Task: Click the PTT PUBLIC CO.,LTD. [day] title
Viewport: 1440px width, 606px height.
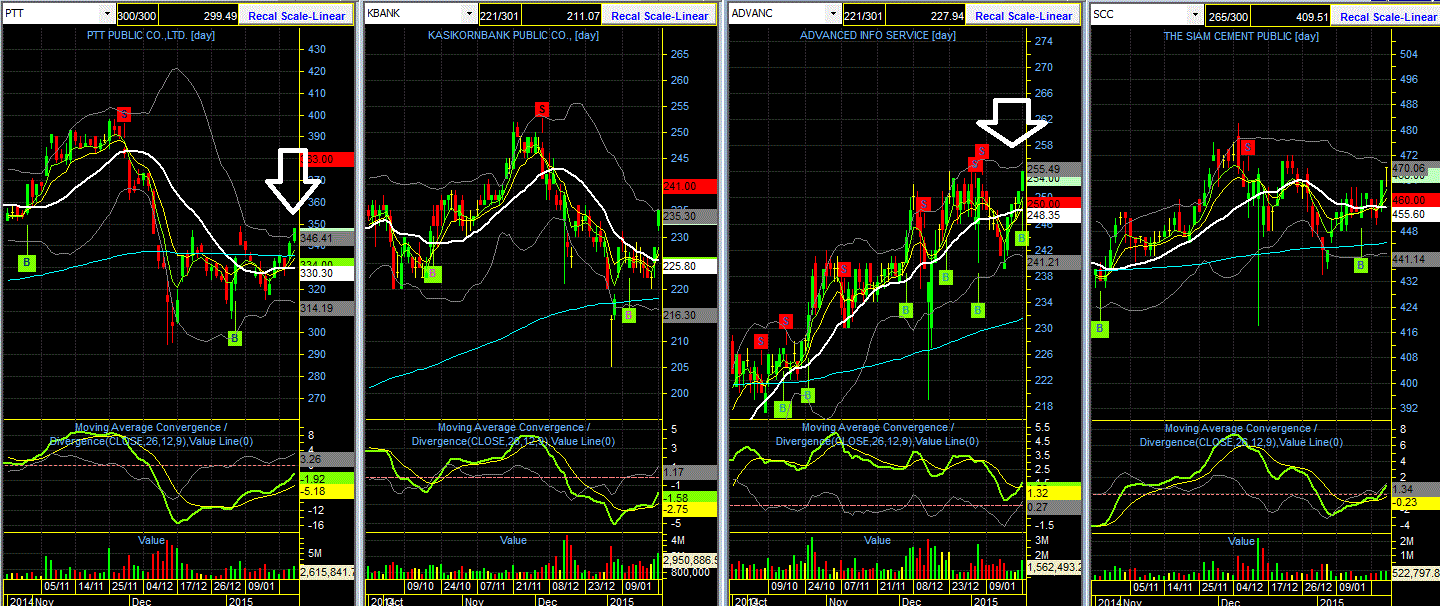Action: point(150,36)
